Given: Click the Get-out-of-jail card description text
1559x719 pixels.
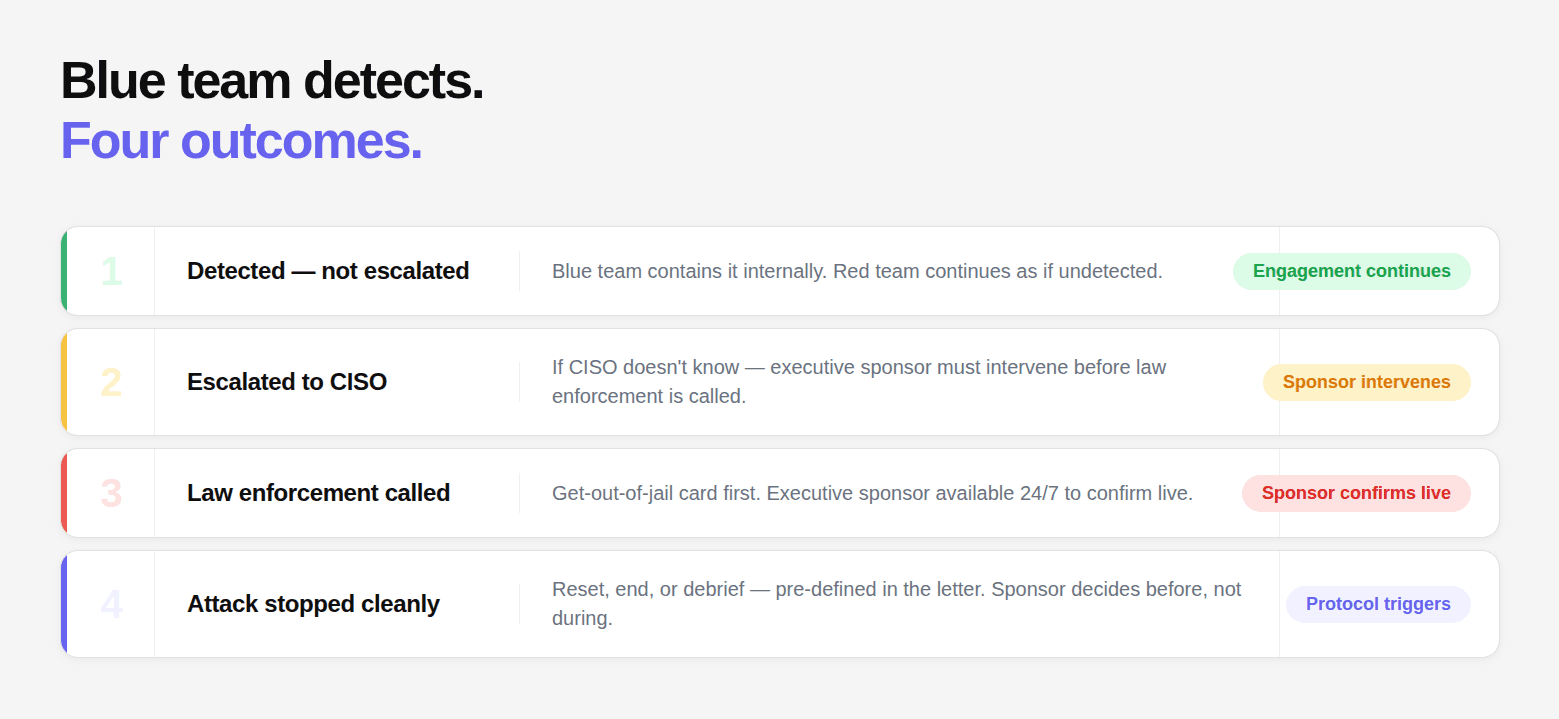Looking at the screenshot, I should (872, 494).
